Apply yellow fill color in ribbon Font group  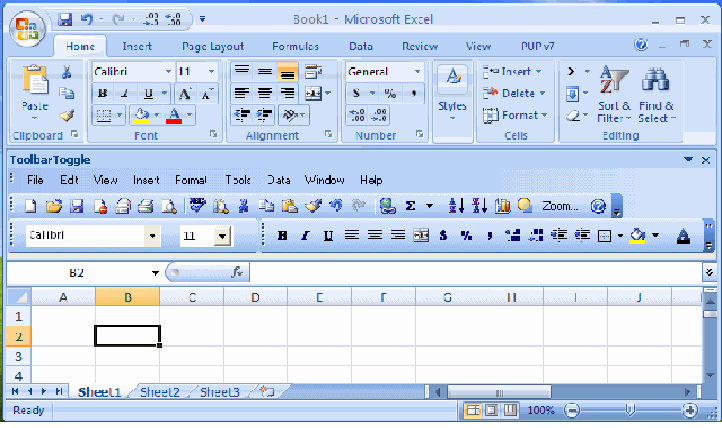tap(141, 115)
